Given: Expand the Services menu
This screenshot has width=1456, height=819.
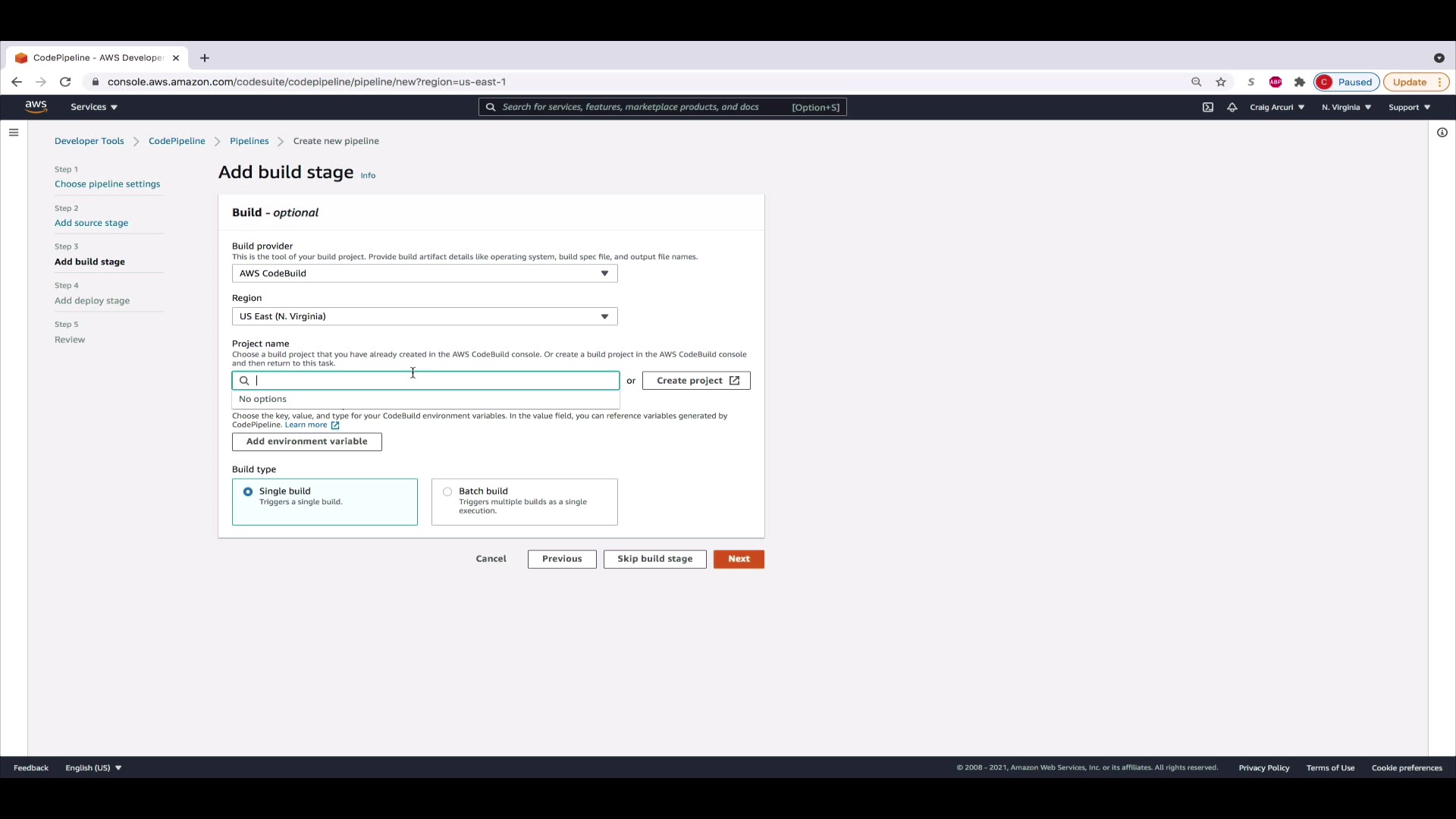Looking at the screenshot, I should coord(94,107).
